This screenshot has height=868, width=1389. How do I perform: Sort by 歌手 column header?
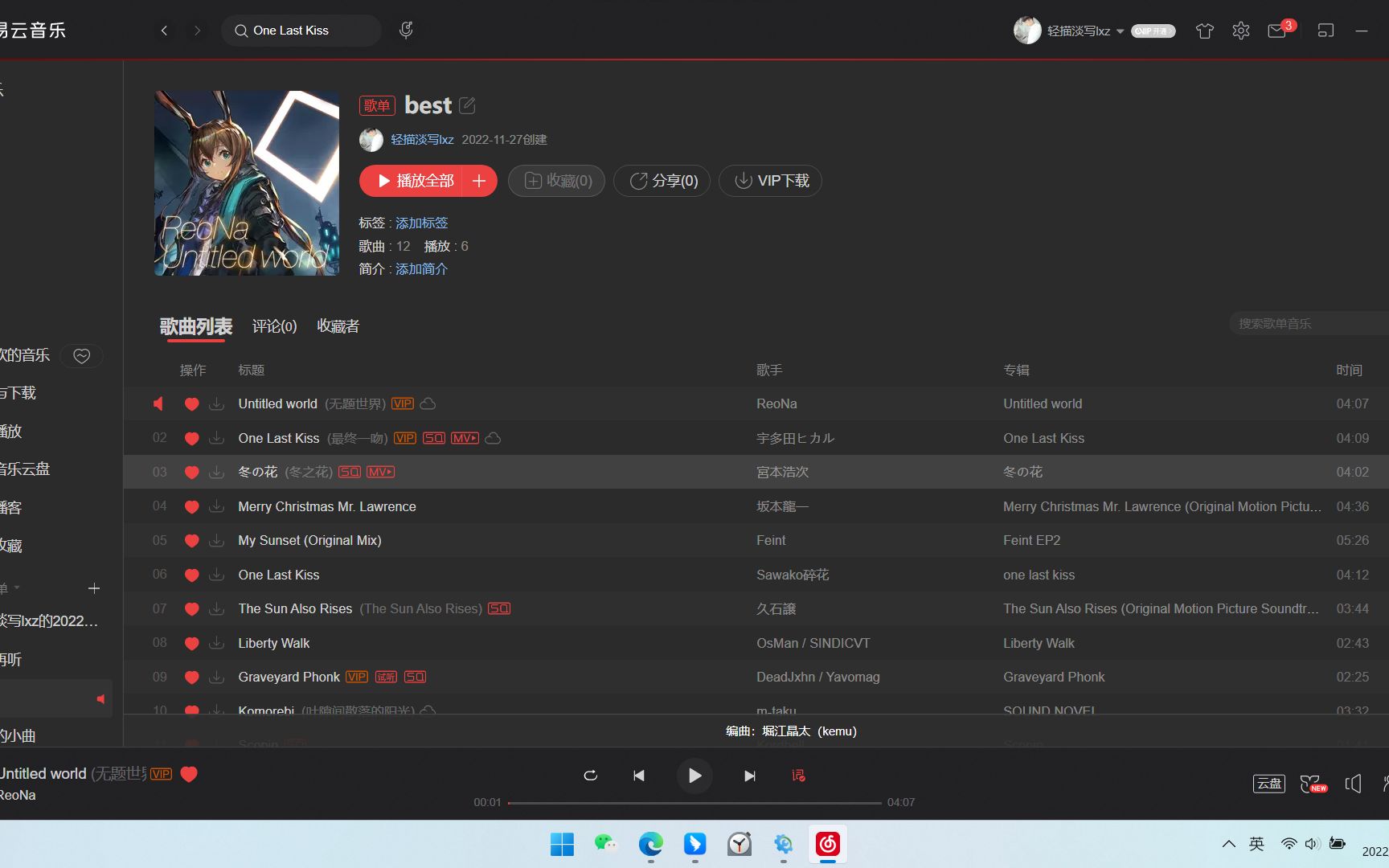tap(769, 370)
